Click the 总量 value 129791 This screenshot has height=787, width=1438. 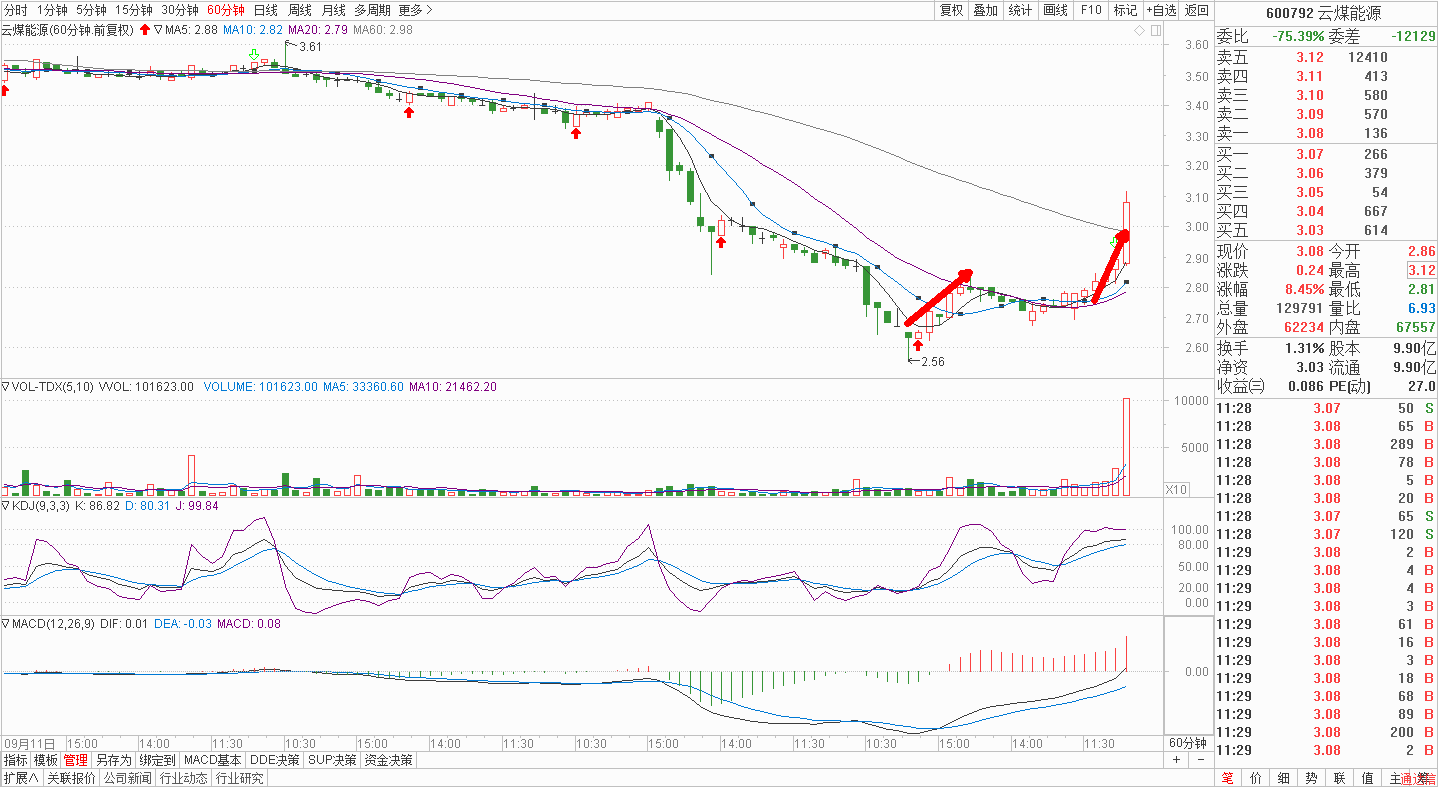1300,309
